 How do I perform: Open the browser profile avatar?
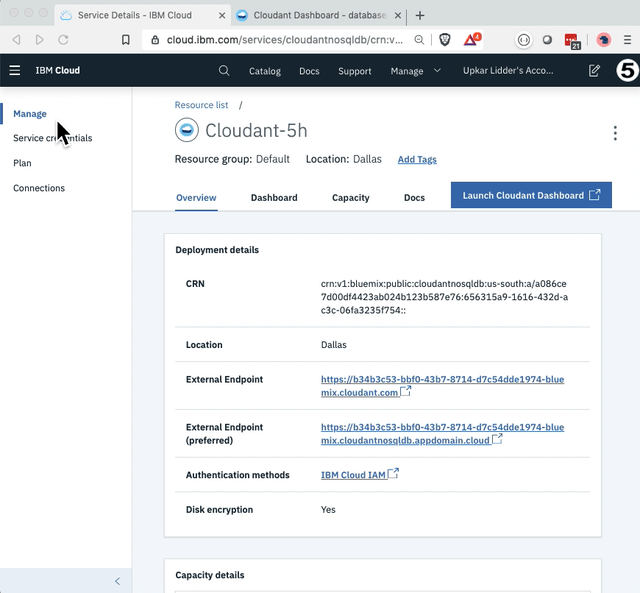[x=604, y=40]
